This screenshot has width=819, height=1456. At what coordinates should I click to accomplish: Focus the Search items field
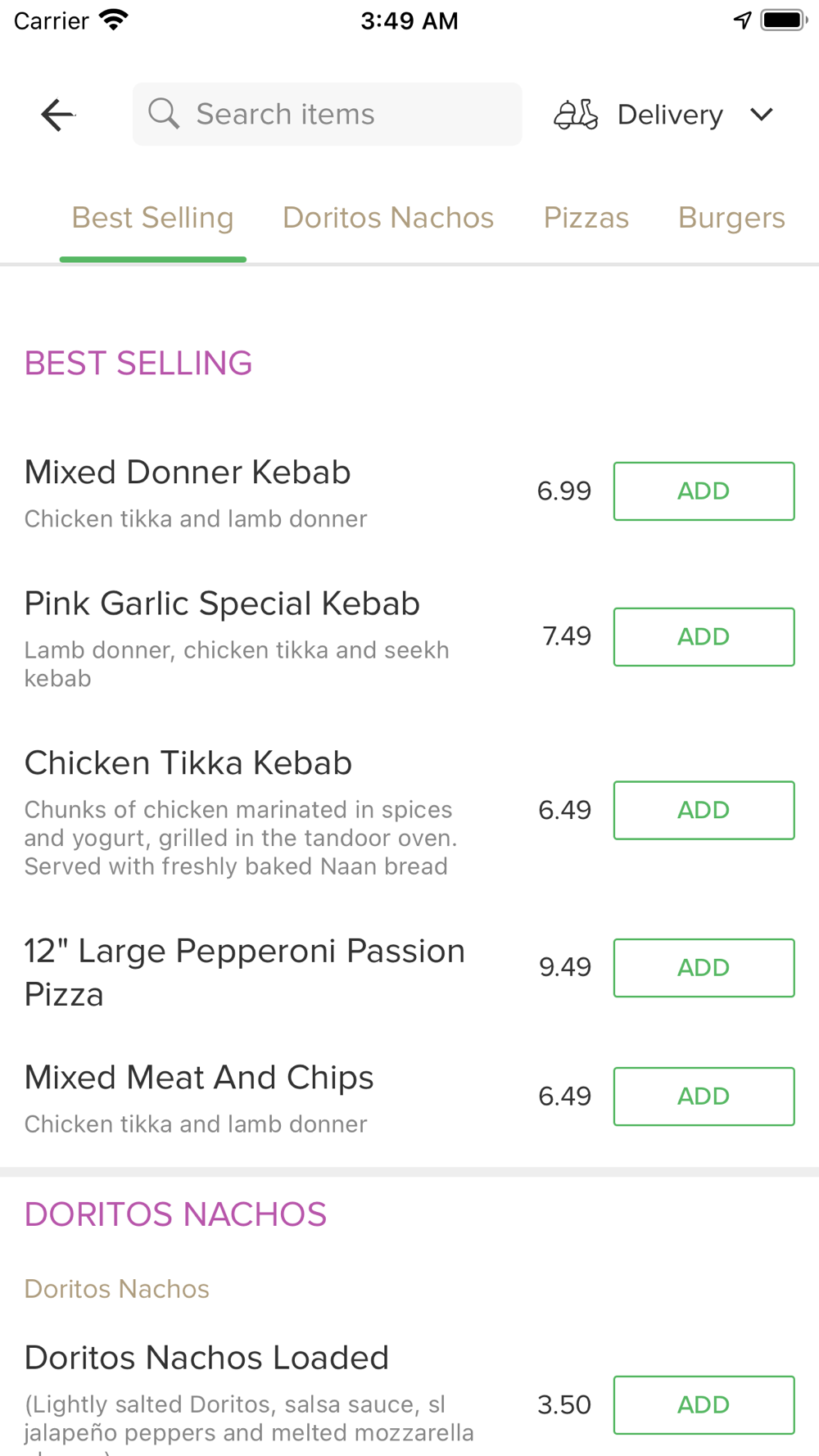point(328,114)
